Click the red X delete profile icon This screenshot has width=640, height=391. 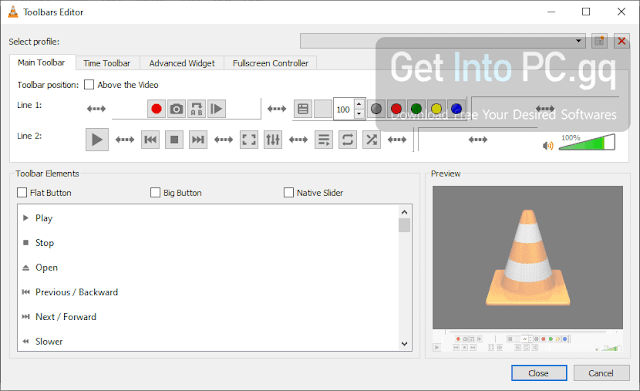(622, 41)
